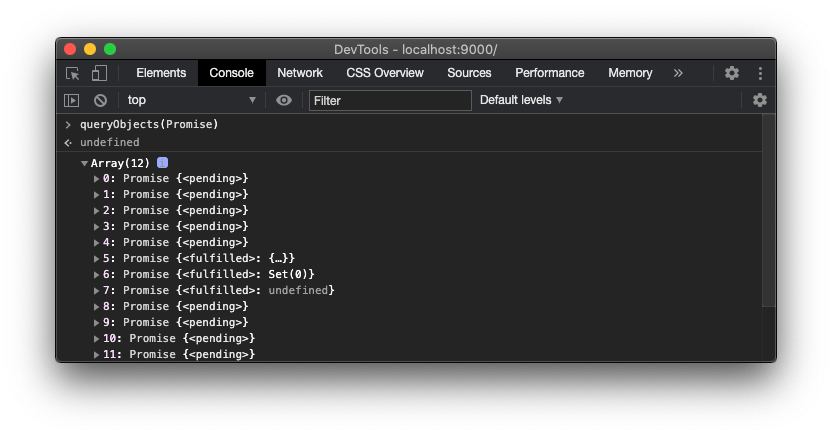Collapse the Array(12) disclosure triangle
Screen dimensions: 832x436
(x=84, y=163)
